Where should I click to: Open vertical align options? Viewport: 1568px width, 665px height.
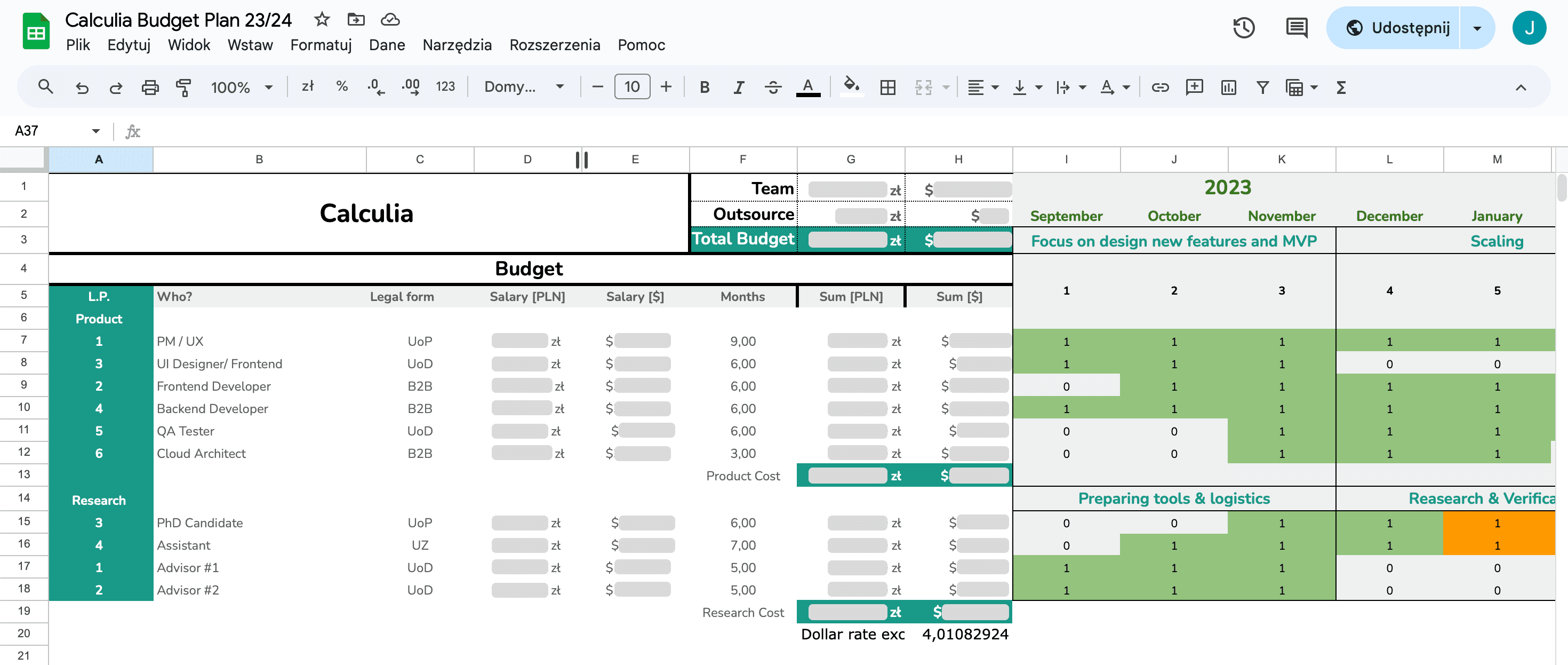pyautogui.click(x=1027, y=87)
